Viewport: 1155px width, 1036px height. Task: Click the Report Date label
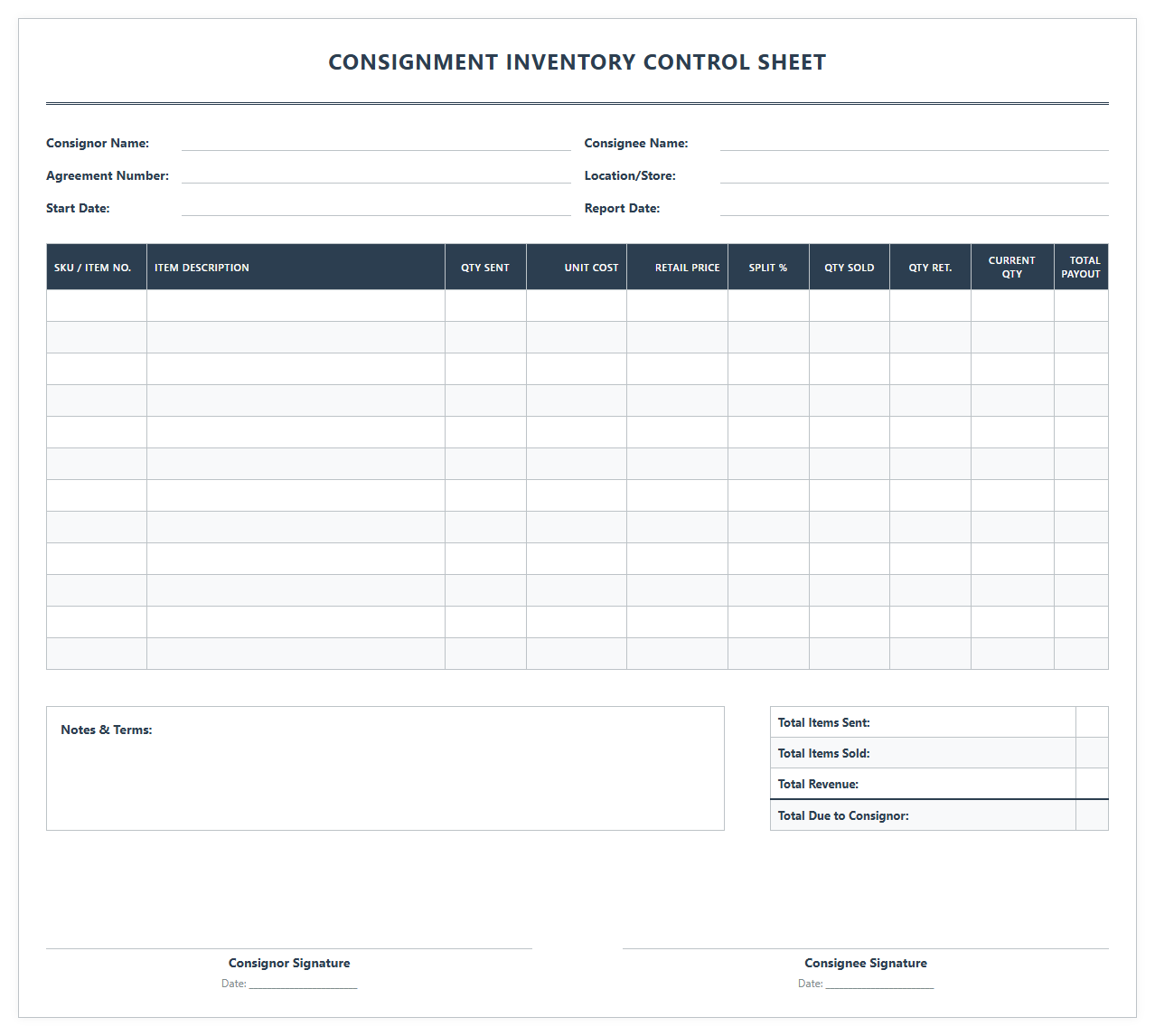tap(622, 208)
